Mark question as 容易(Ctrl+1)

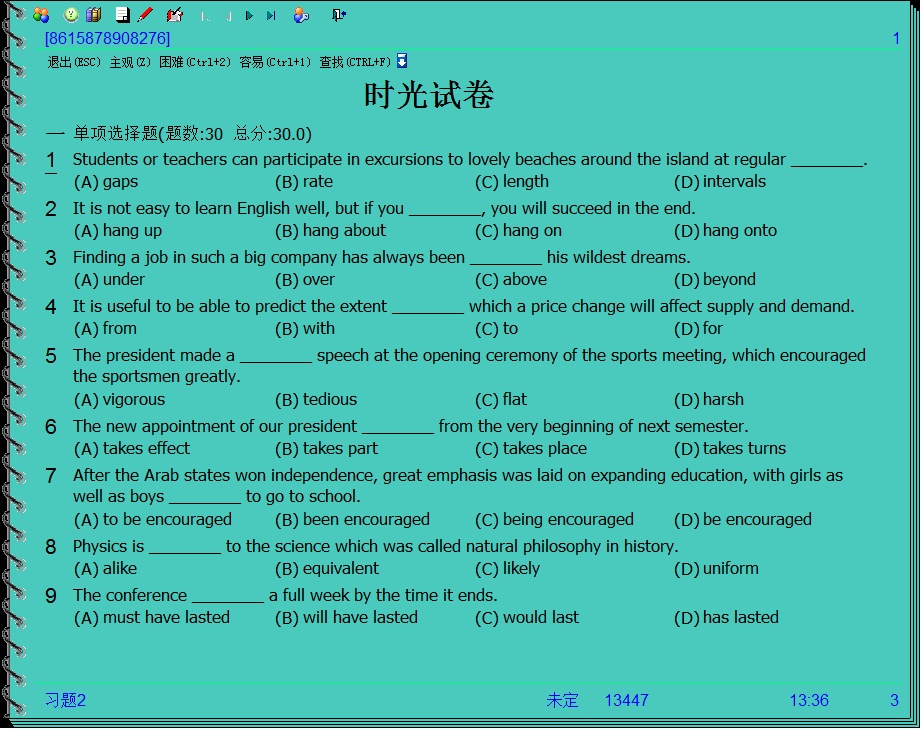coord(275,62)
